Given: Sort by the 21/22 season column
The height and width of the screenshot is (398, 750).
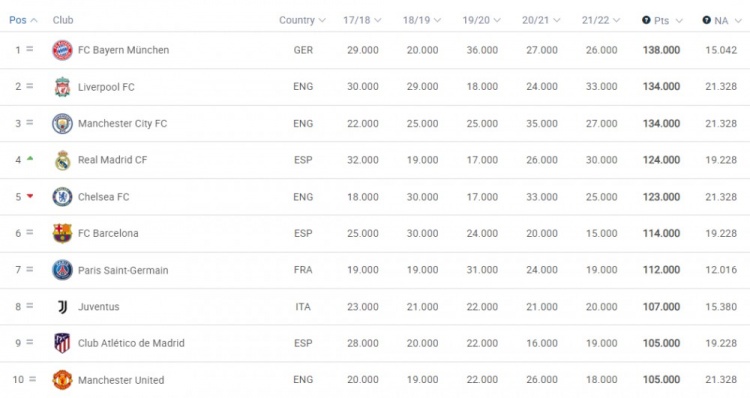Looking at the screenshot, I should pyautogui.click(x=601, y=20).
